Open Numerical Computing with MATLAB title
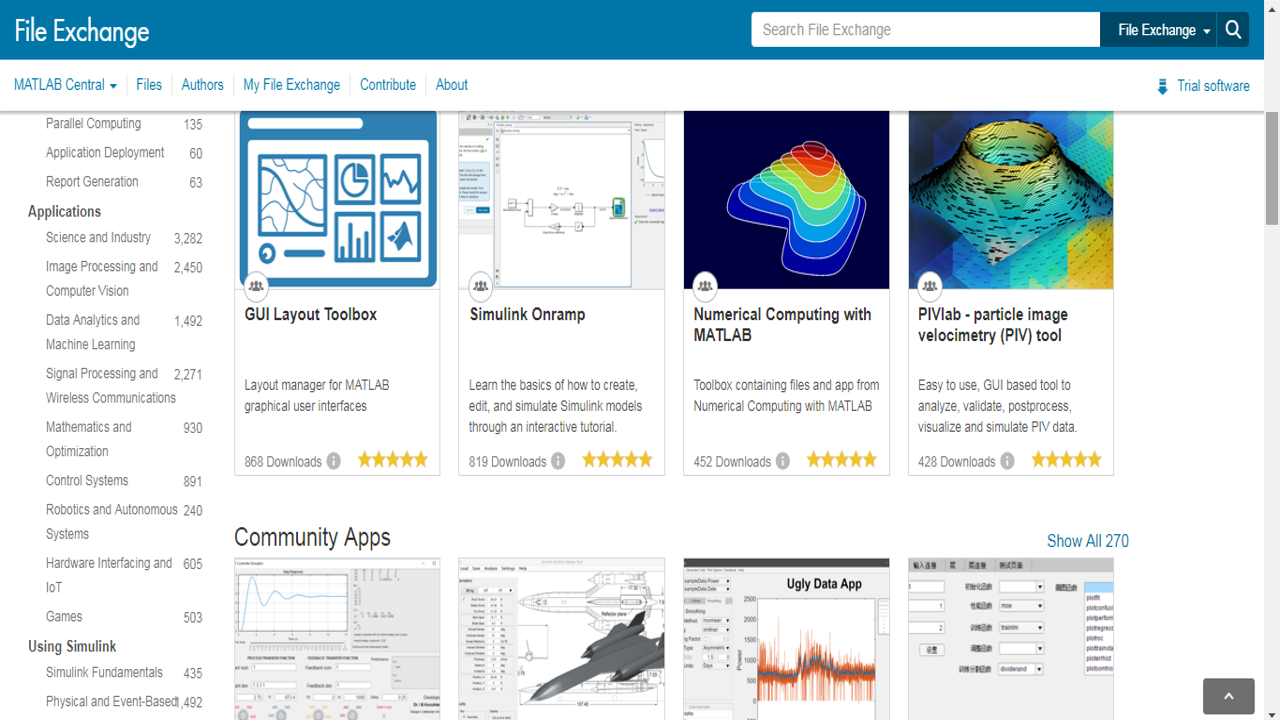Screen dimensions: 1280x720 783,325
